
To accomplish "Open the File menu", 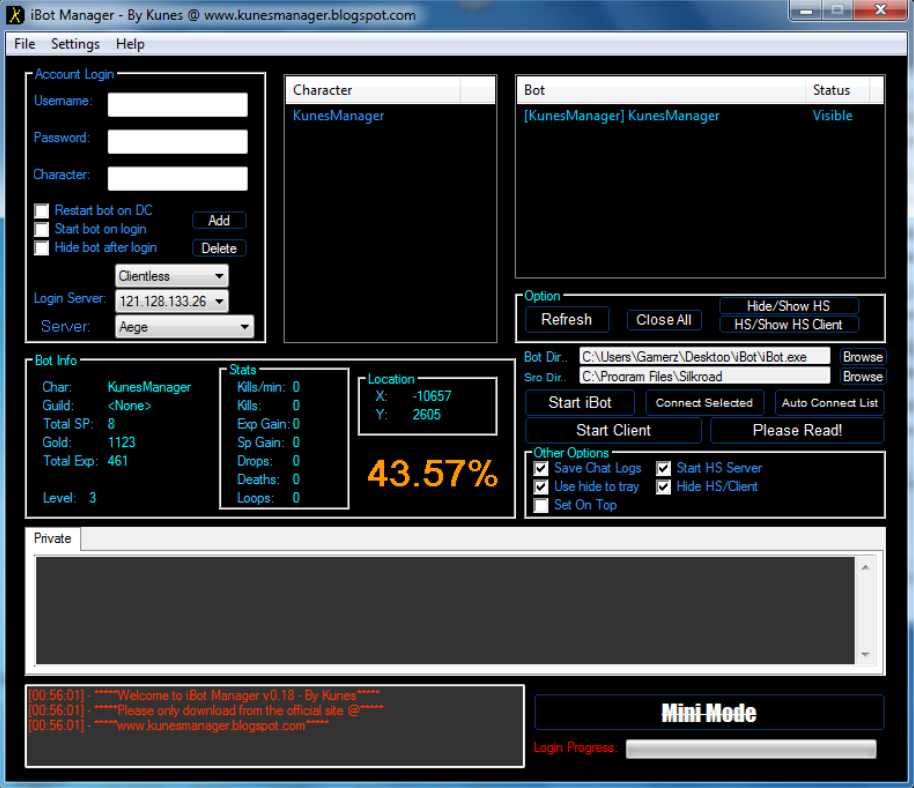I will tap(25, 44).
